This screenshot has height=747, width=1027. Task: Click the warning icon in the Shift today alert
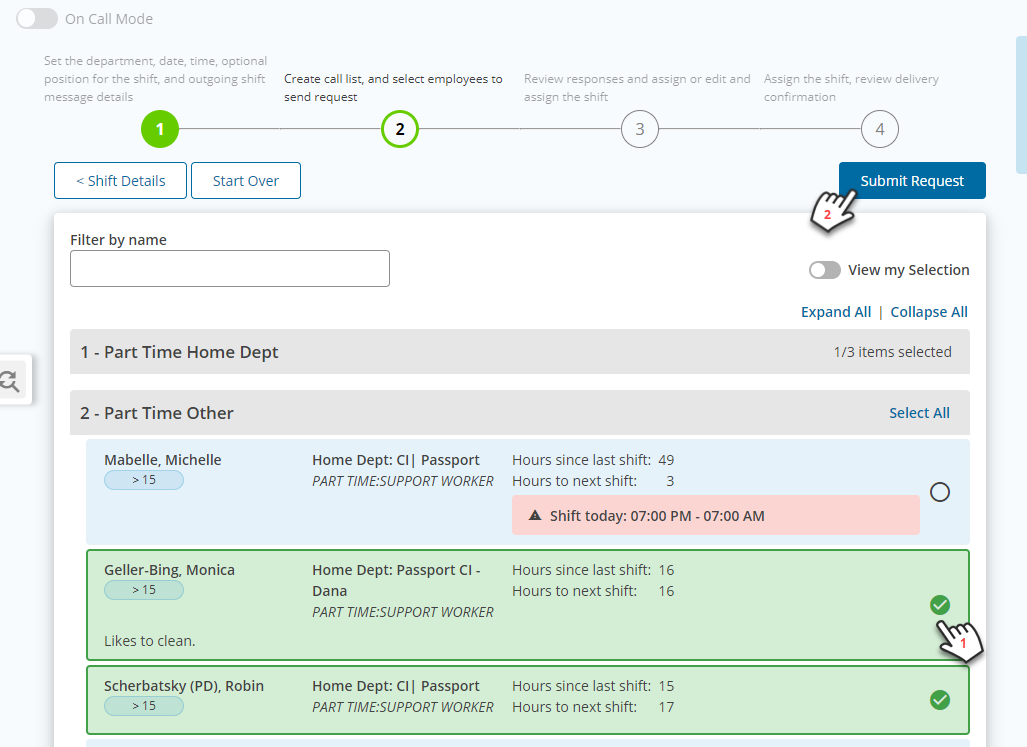pyautogui.click(x=535, y=515)
